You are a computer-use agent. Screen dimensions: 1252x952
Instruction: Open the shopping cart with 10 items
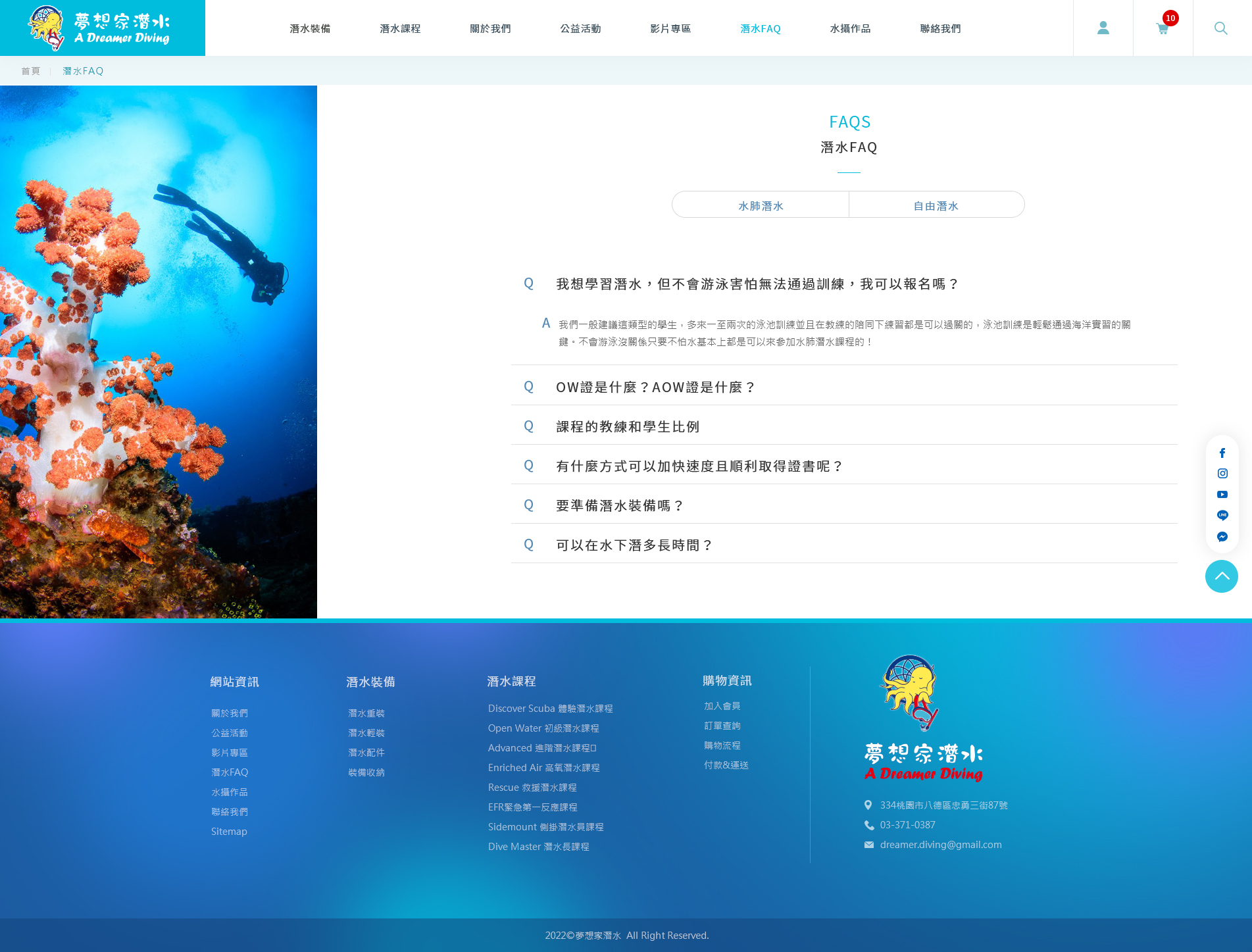(x=1163, y=28)
